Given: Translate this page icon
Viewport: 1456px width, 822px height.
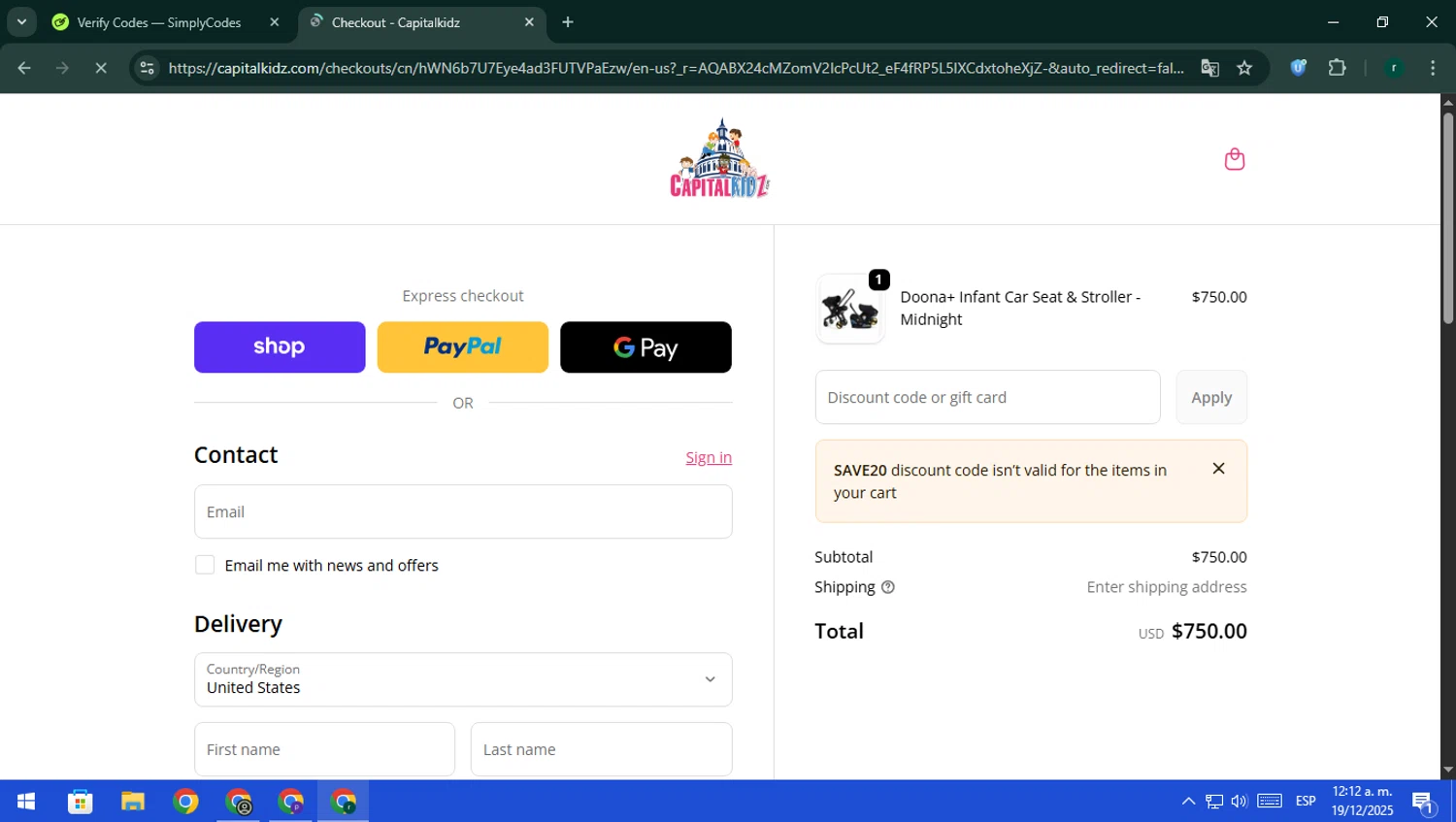Looking at the screenshot, I should coord(1209,68).
